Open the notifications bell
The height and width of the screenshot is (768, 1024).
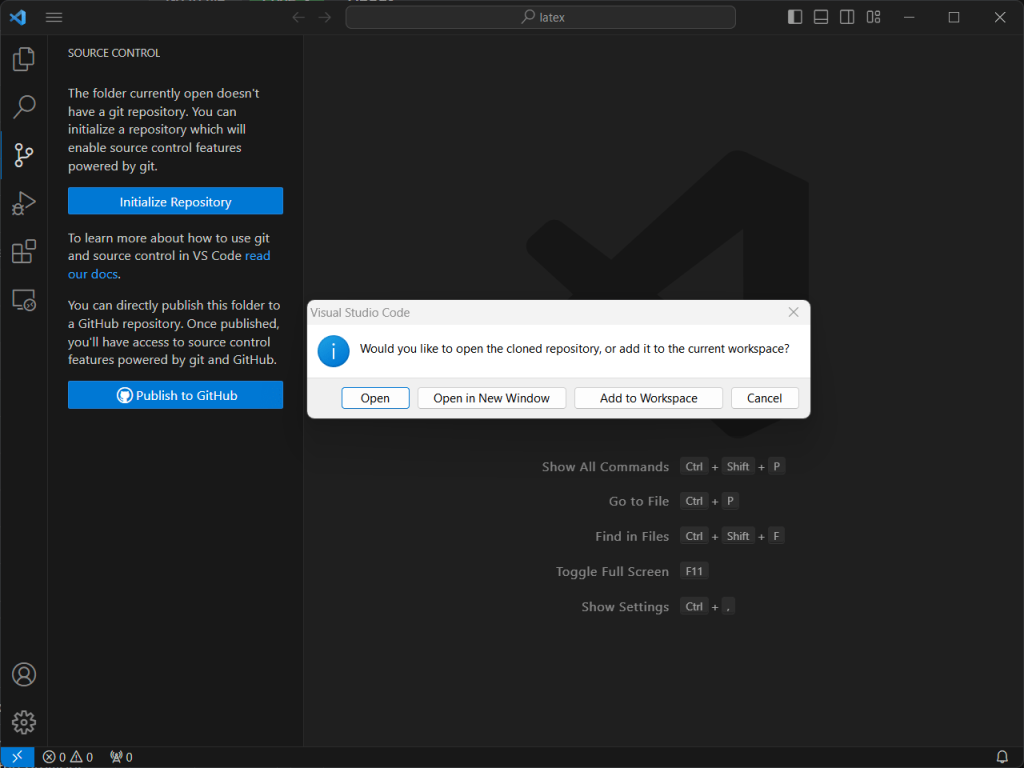pos(1002,757)
